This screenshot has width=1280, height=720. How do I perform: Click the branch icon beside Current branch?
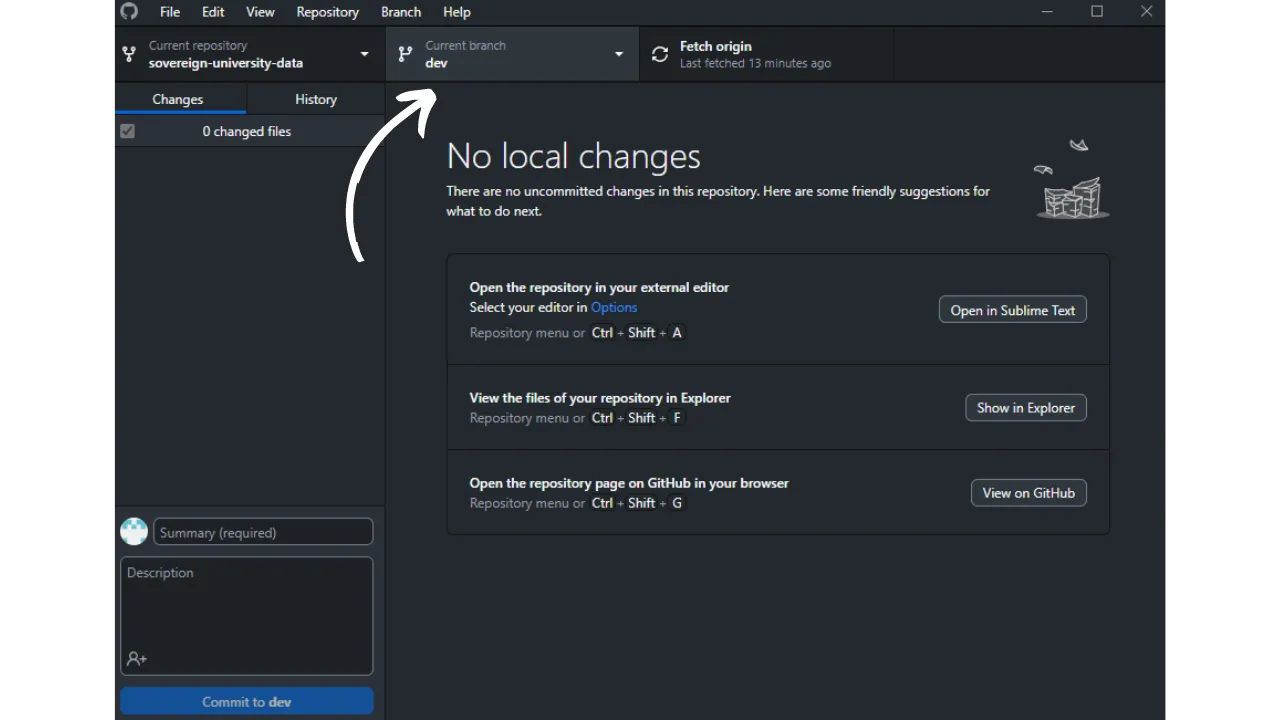pos(405,54)
